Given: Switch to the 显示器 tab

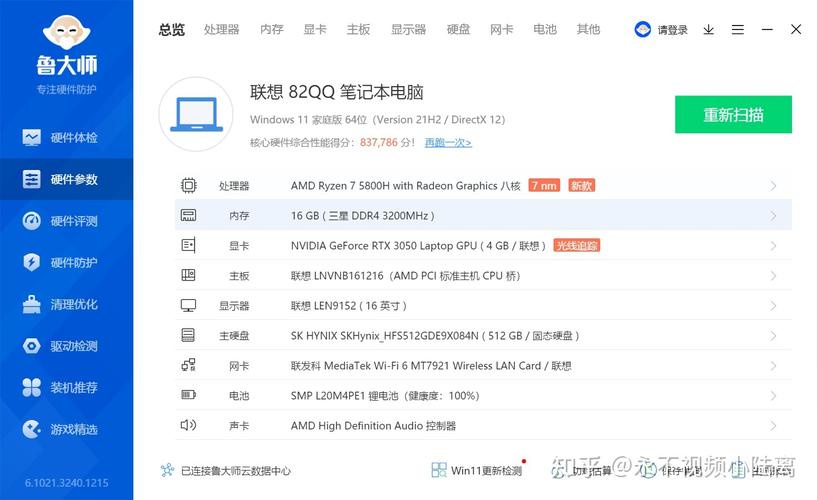Looking at the screenshot, I should 408,30.
